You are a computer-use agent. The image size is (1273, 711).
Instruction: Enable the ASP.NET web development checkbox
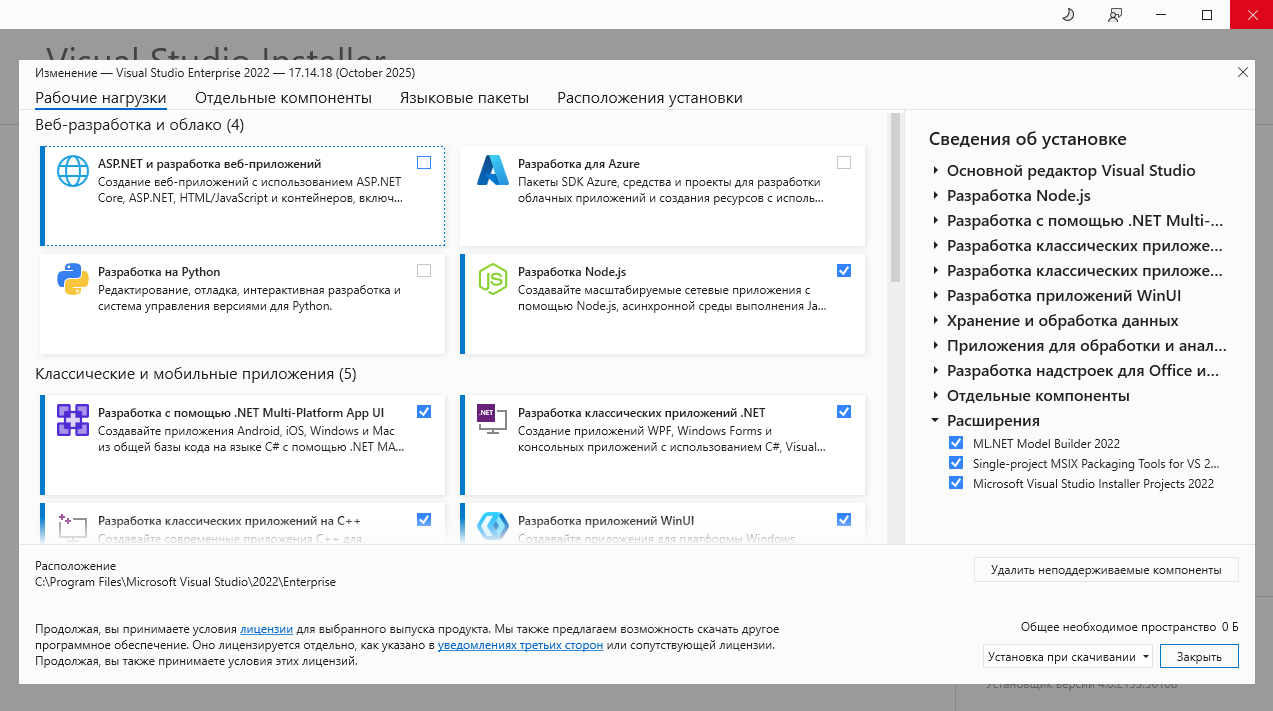click(x=424, y=163)
